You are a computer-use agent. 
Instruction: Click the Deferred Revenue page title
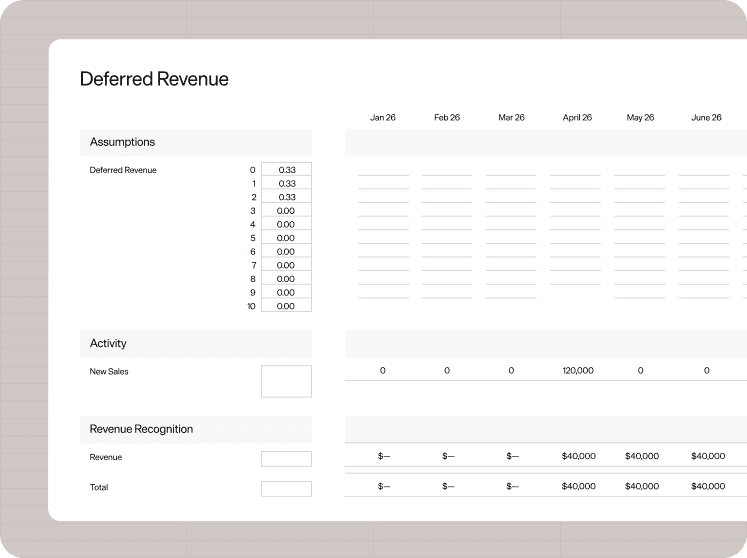point(154,79)
